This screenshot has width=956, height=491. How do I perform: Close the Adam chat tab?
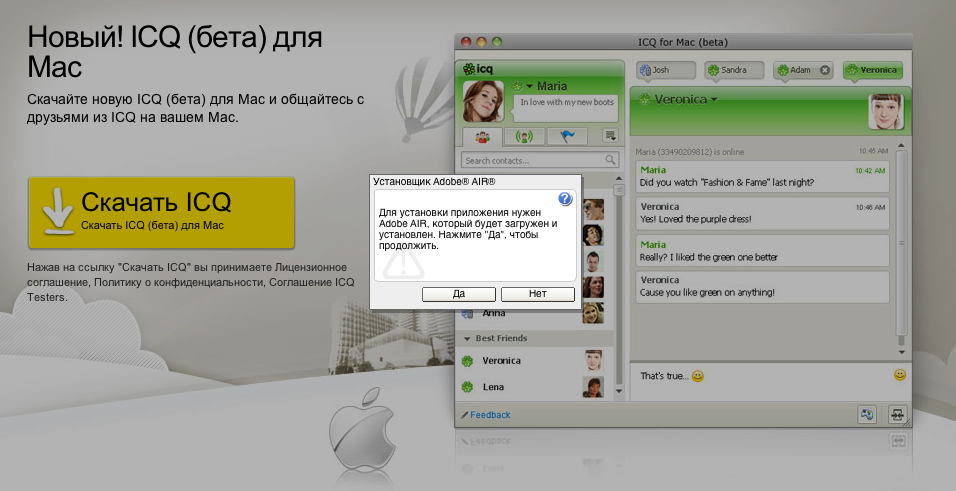coord(825,70)
